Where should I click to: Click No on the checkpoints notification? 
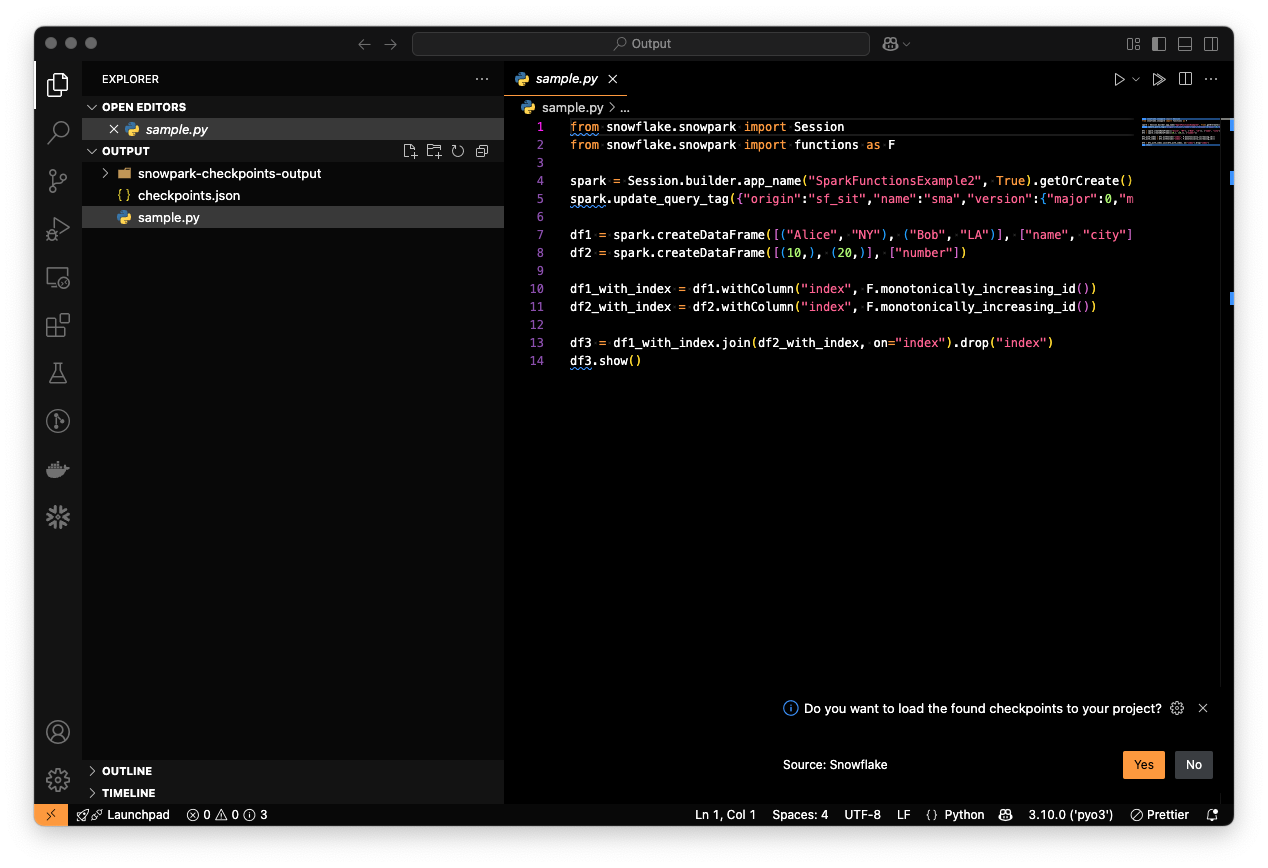point(1193,764)
